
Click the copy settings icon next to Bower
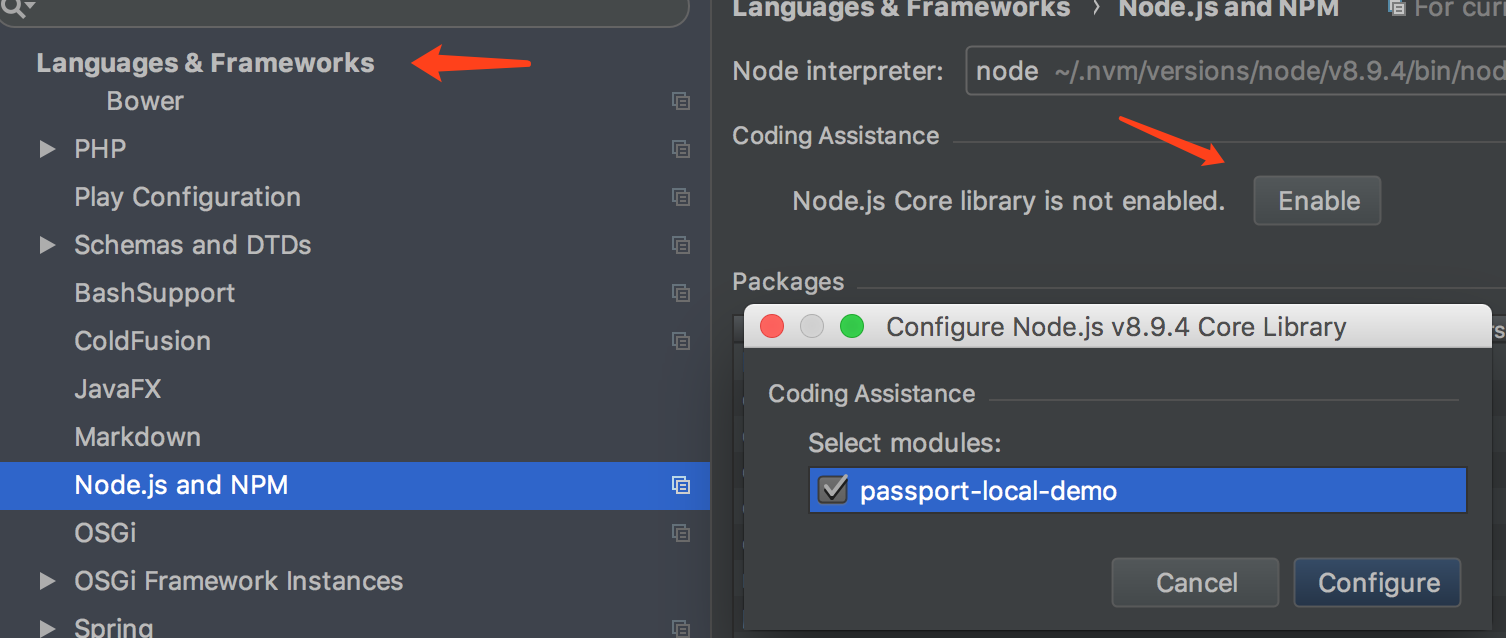tap(681, 101)
